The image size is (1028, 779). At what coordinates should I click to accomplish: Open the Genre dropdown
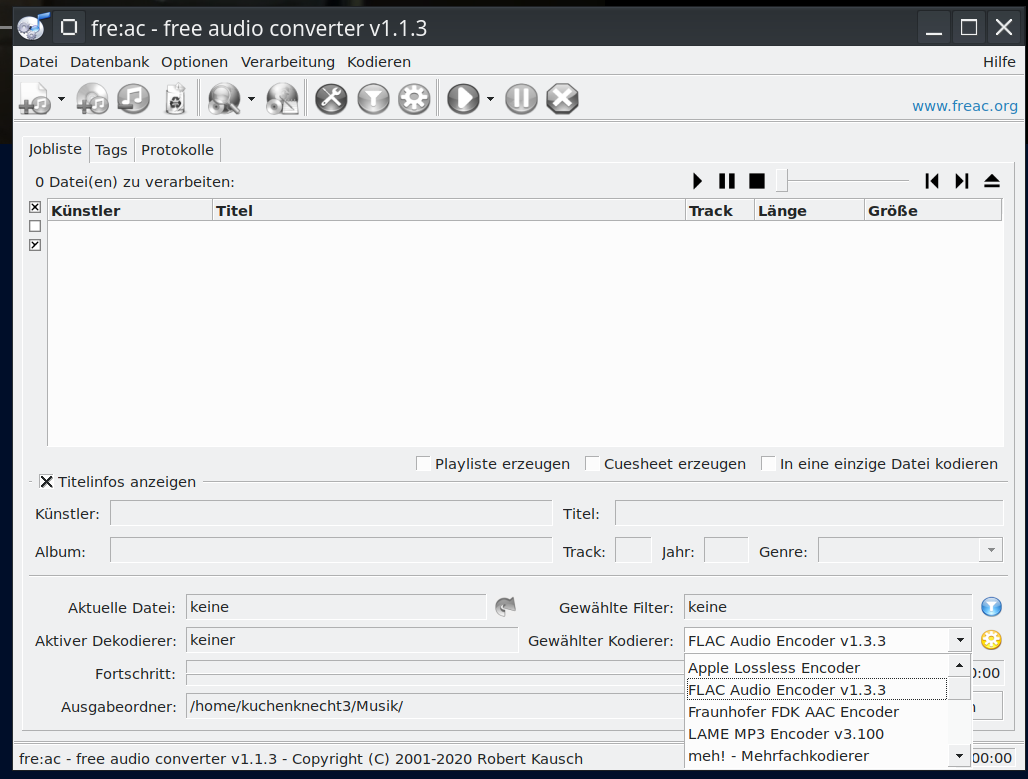(991, 549)
